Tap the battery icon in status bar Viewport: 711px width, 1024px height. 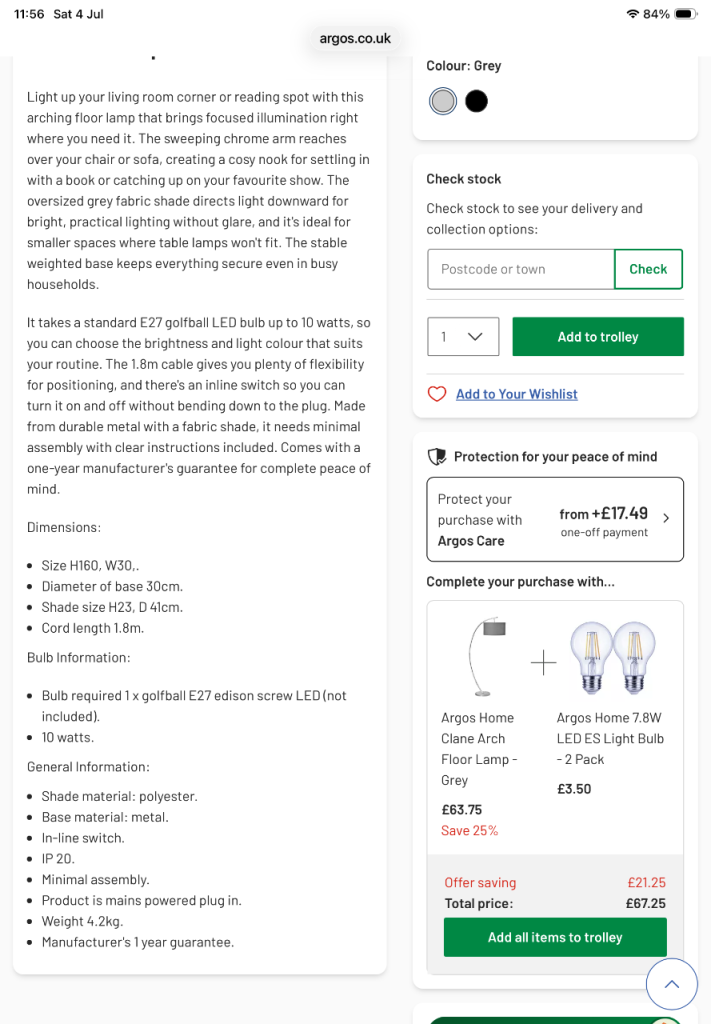coord(686,14)
